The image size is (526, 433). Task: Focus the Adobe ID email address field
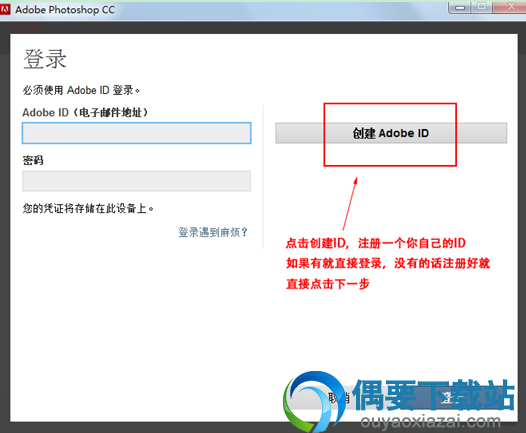[x=137, y=133]
